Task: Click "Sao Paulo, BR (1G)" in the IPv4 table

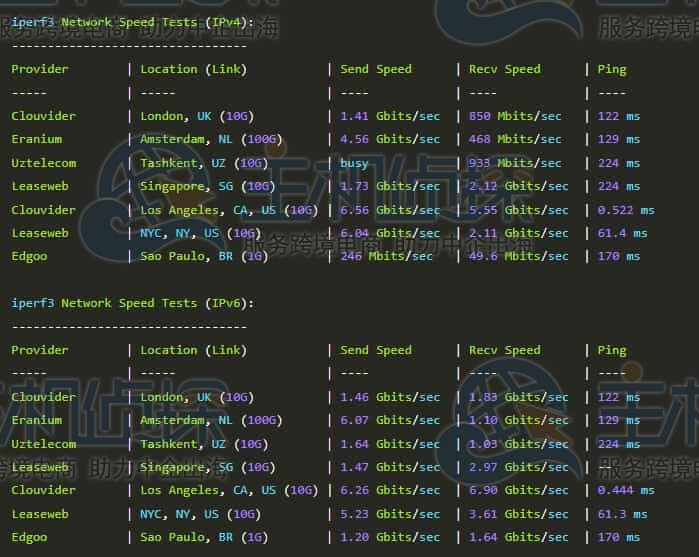Action: [204, 256]
